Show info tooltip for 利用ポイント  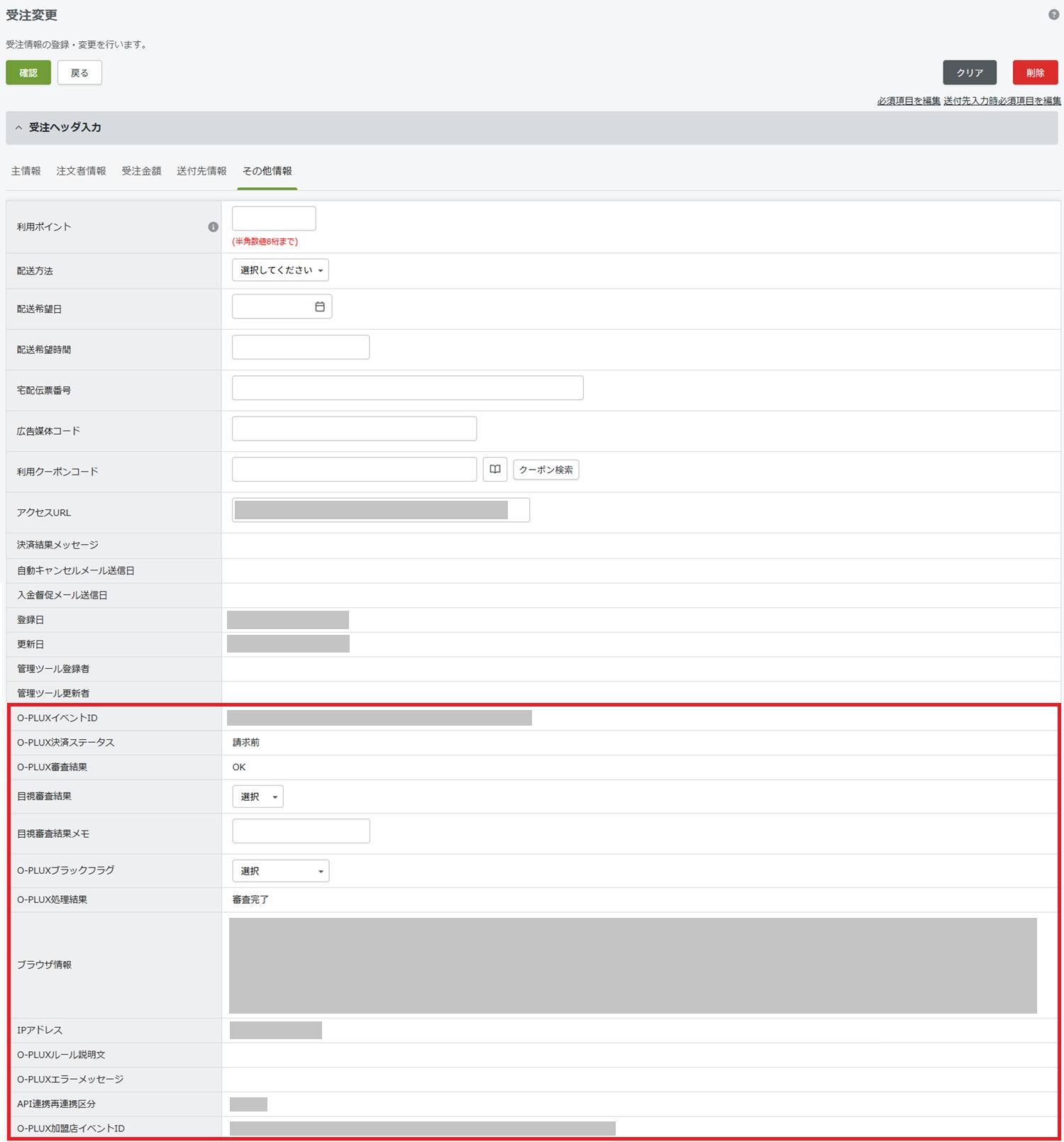click(x=213, y=227)
